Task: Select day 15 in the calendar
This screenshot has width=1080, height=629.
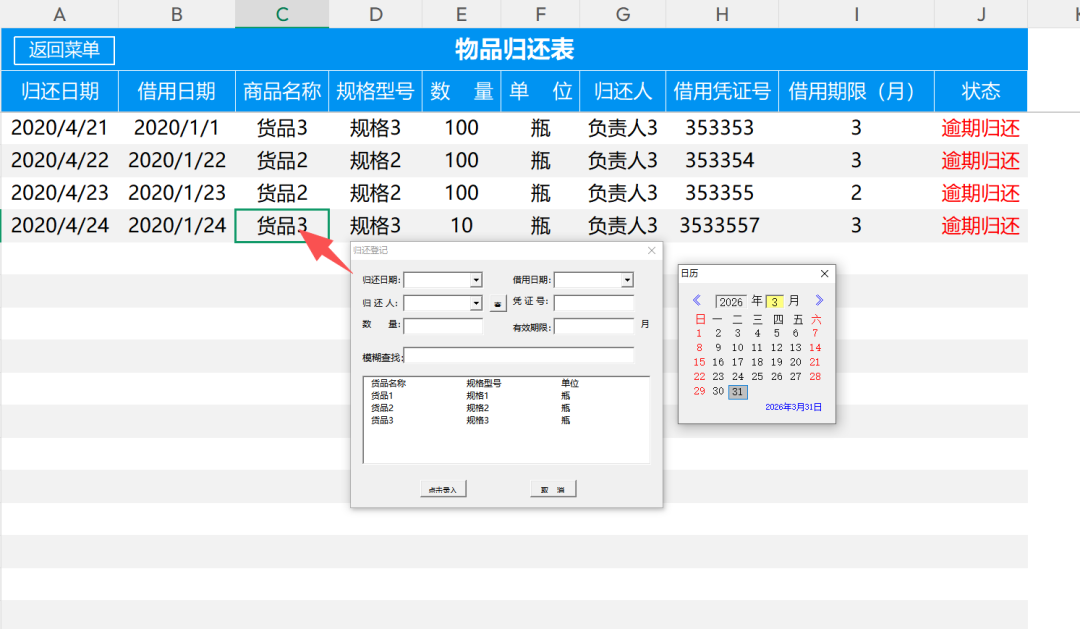Action: point(699,362)
